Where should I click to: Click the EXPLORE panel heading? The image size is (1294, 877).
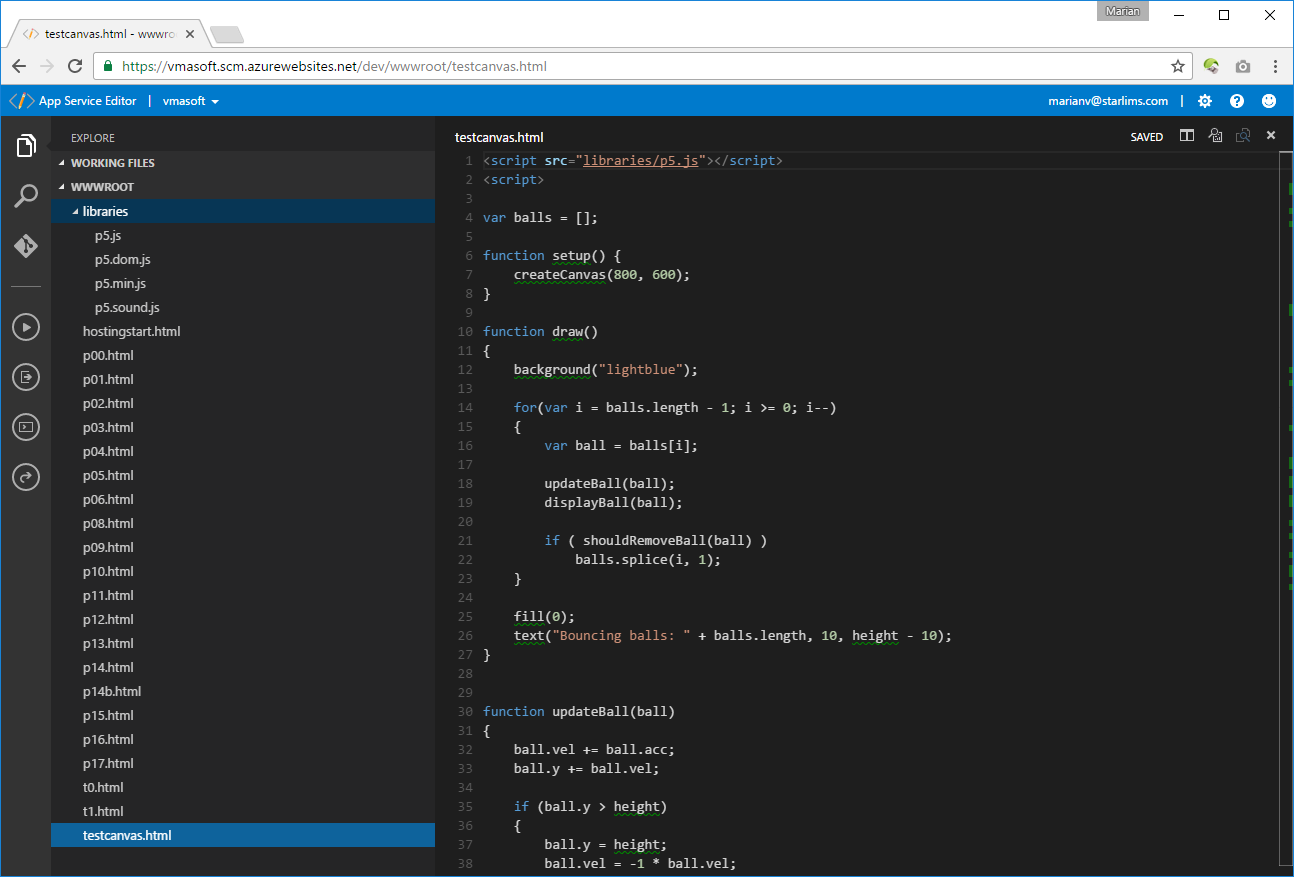93,138
